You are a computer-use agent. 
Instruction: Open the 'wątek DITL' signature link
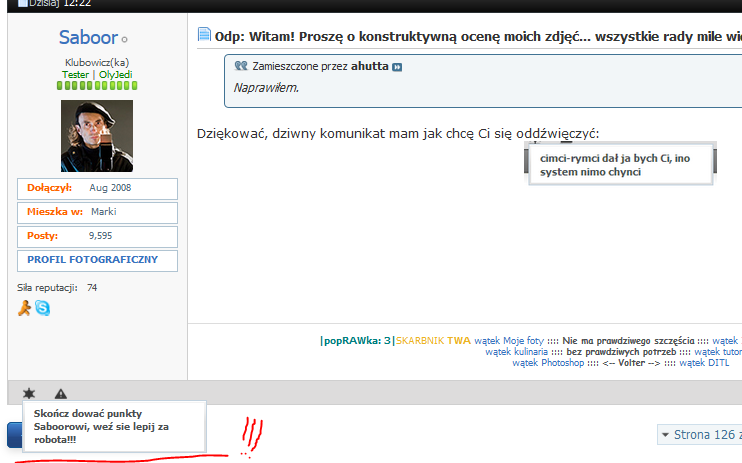[x=704, y=363]
